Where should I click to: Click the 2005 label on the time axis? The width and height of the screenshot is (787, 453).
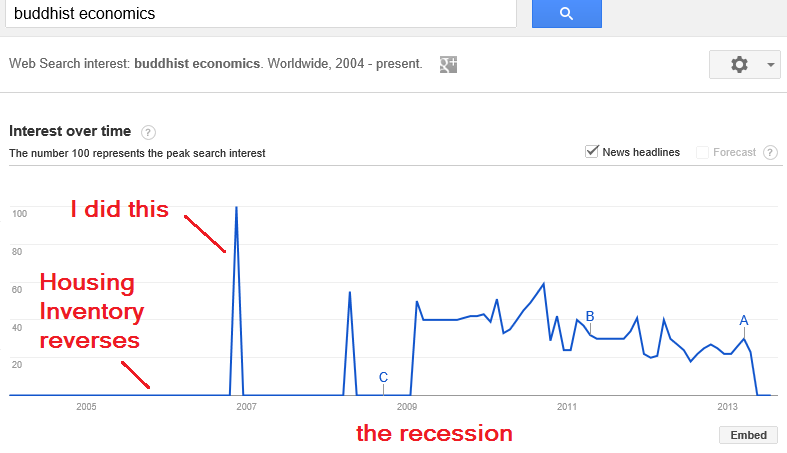[x=86, y=407]
